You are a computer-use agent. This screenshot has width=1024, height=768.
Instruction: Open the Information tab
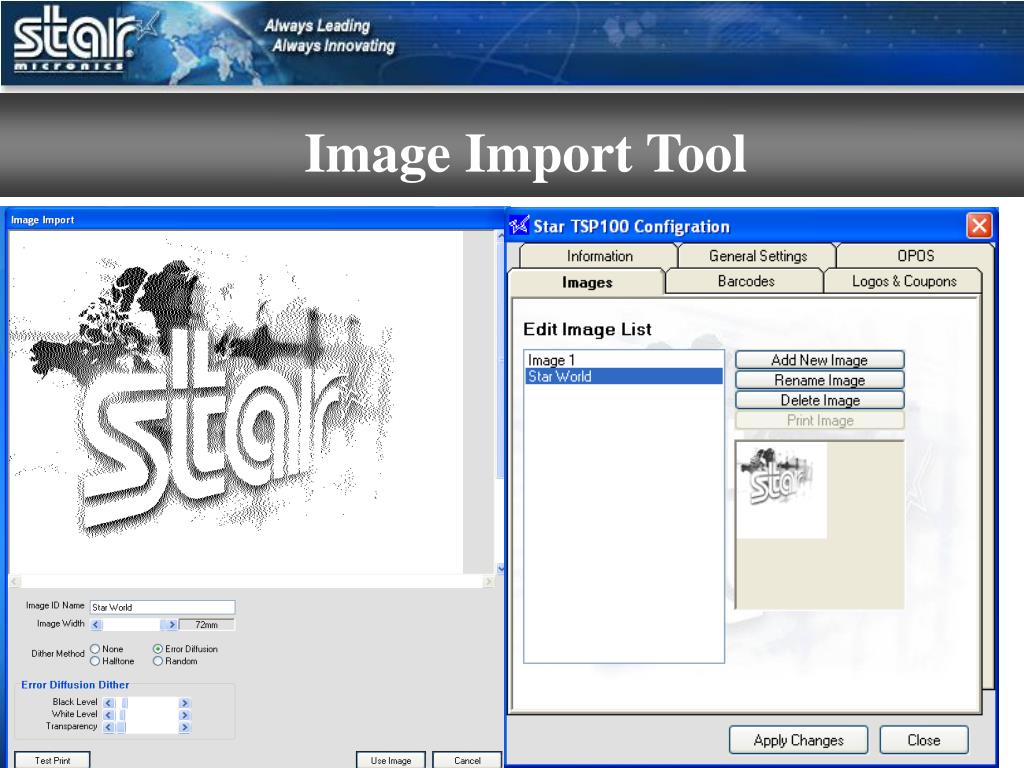tap(599, 256)
